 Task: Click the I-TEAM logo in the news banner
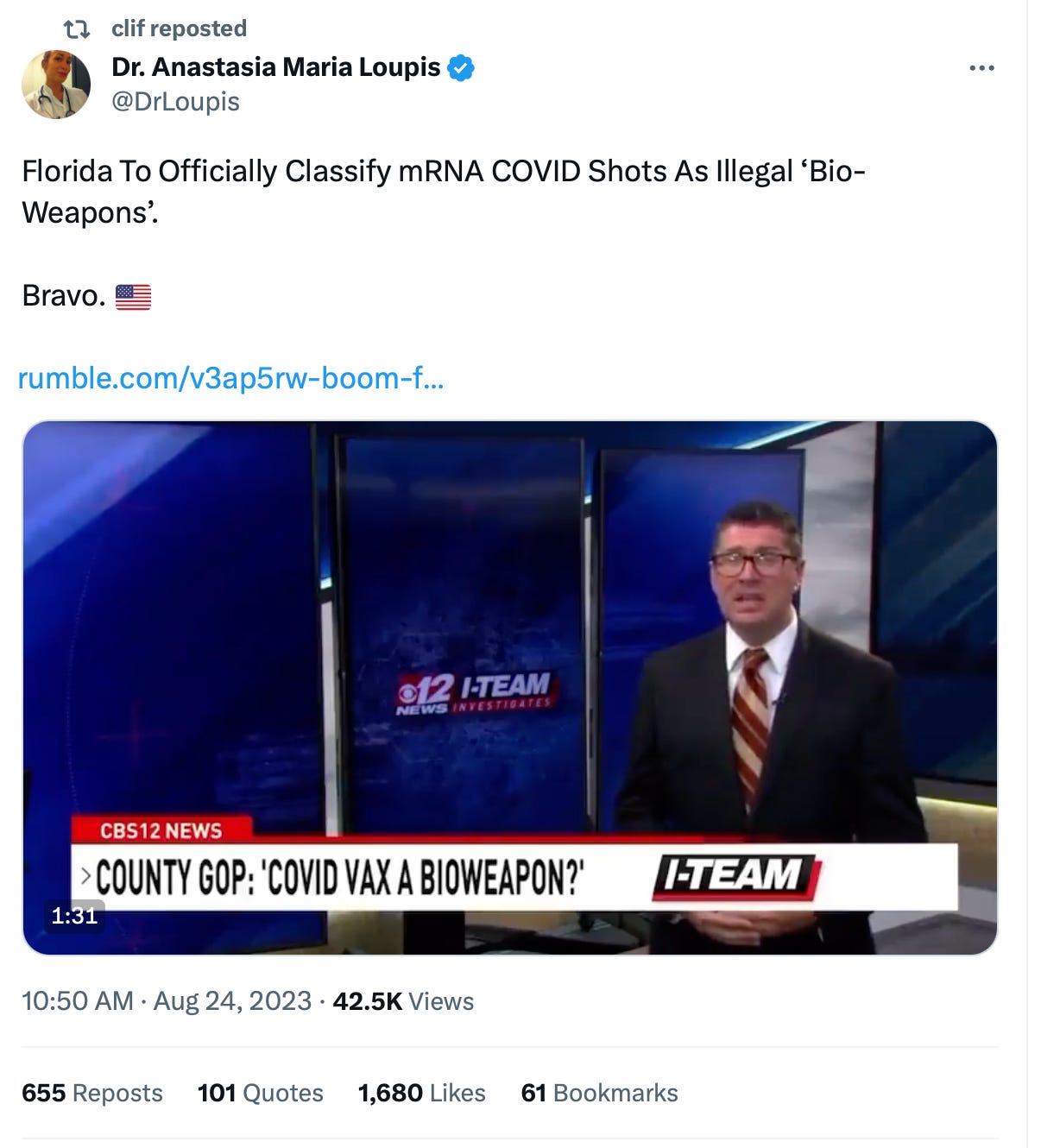(735, 876)
